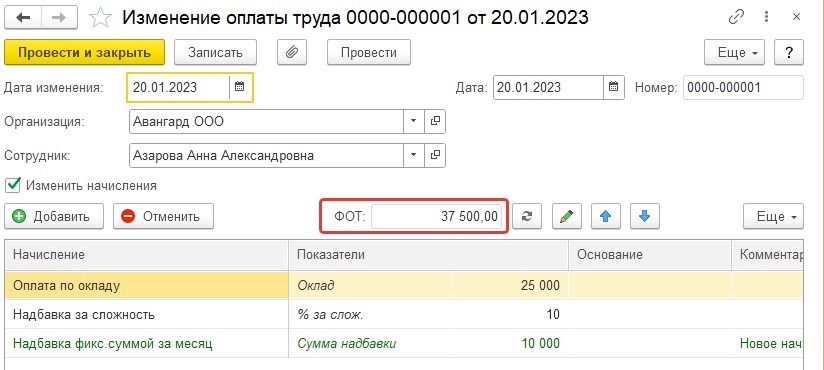This screenshot has height=370, width=824.
Task: Expand the Организация dropdown list
Action: tap(414, 121)
